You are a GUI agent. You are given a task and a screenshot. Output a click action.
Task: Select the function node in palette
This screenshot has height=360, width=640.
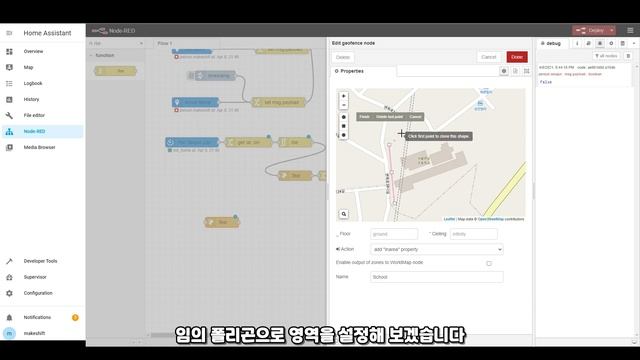(116, 71)
